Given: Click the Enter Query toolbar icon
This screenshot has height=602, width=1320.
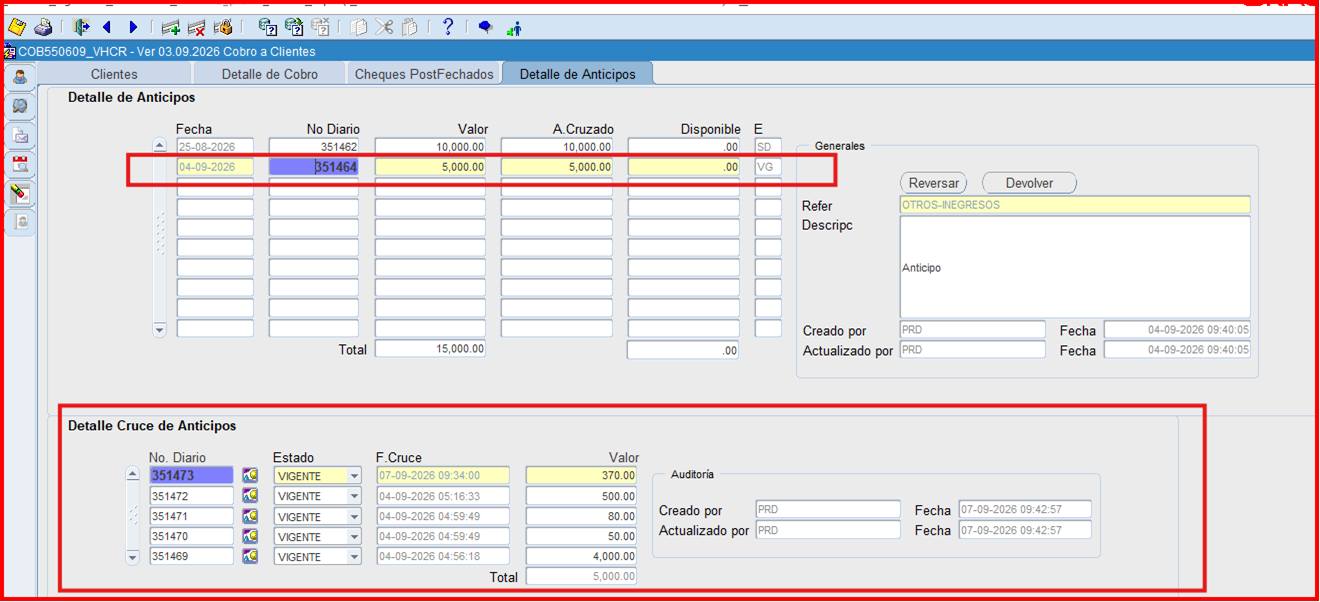Looking at the screenshot, I should pos(268,27).
